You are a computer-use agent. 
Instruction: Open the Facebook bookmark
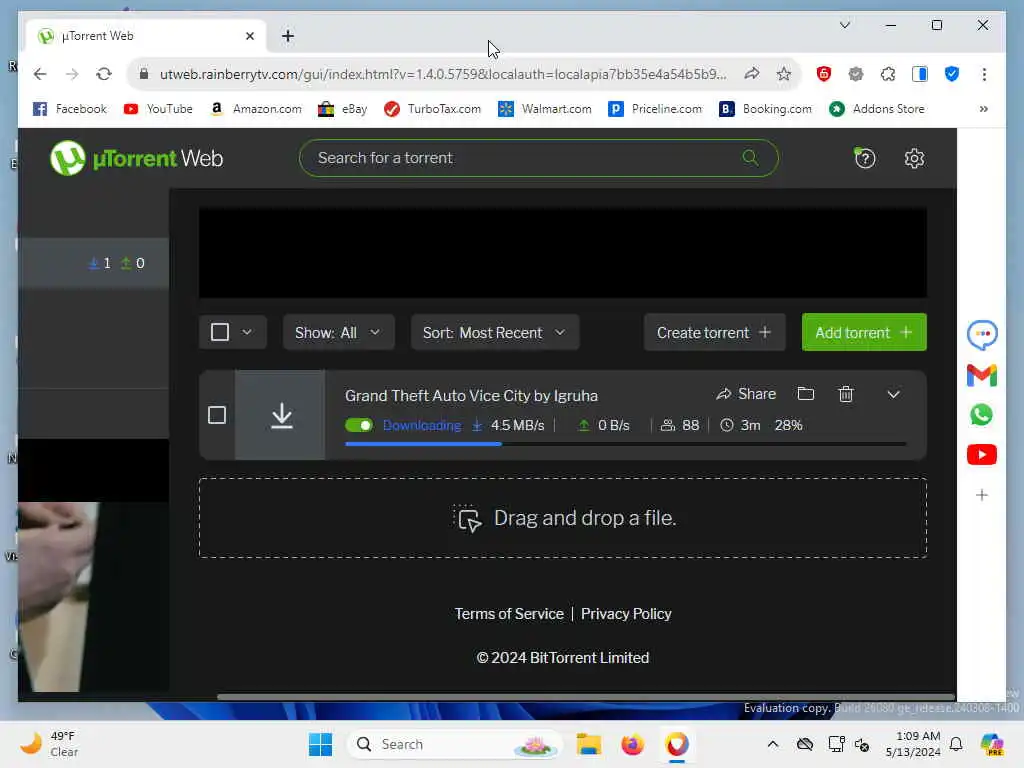70,109
